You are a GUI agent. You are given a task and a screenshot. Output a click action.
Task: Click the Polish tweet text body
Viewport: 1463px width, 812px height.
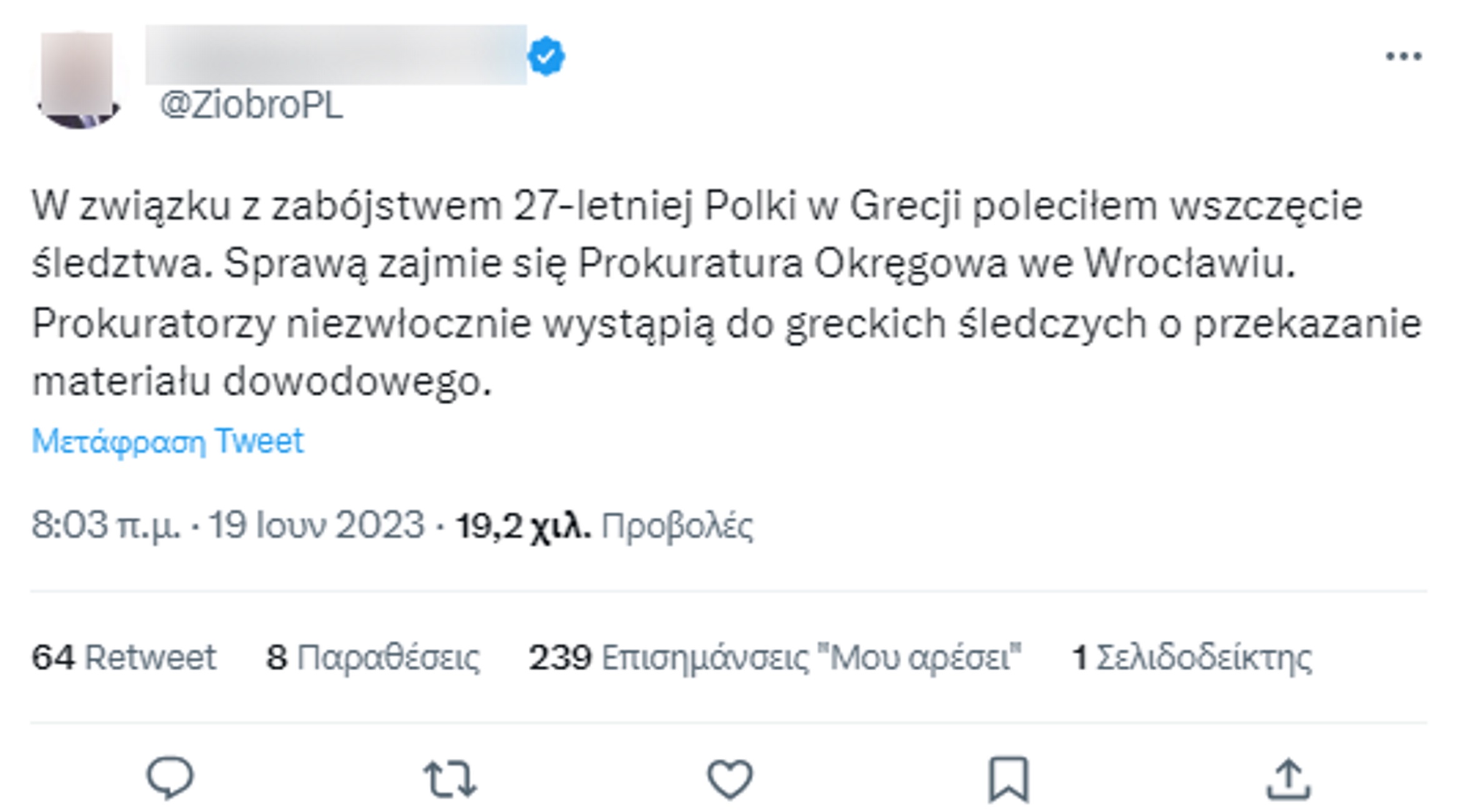[725, 292]
